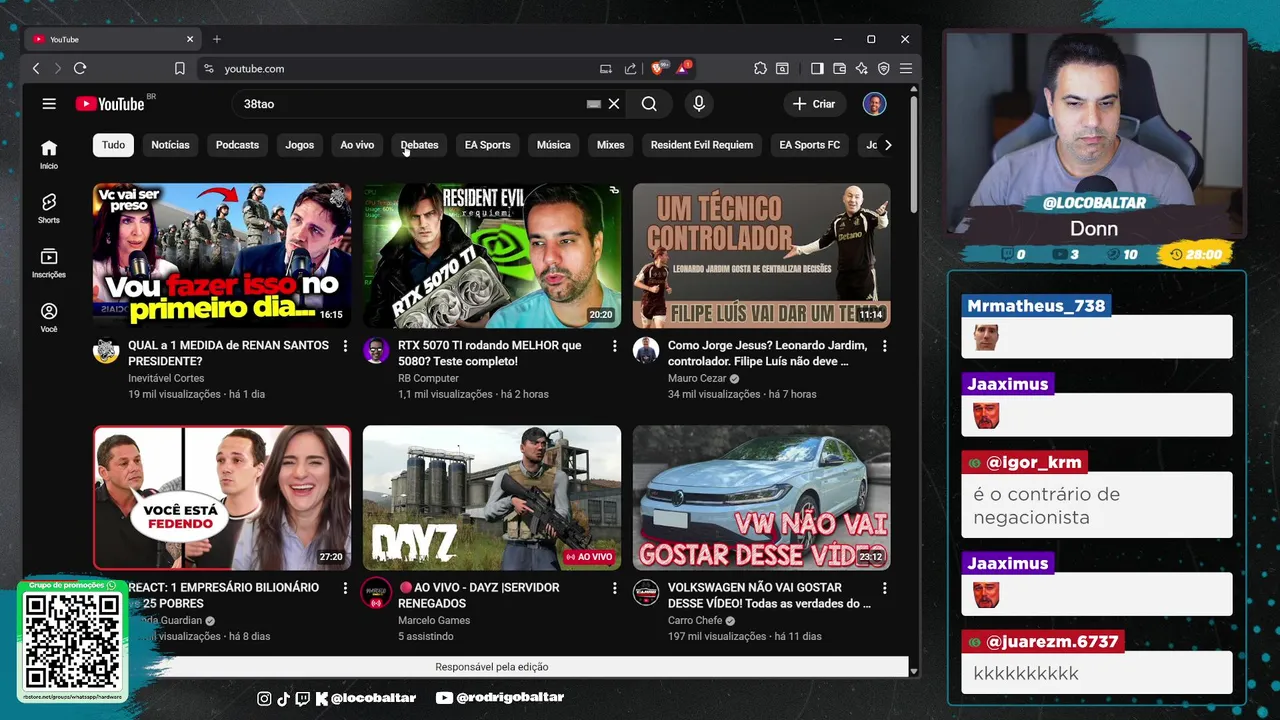
Task: Select the EA Sports FC chip
Action: pos(809,145)
